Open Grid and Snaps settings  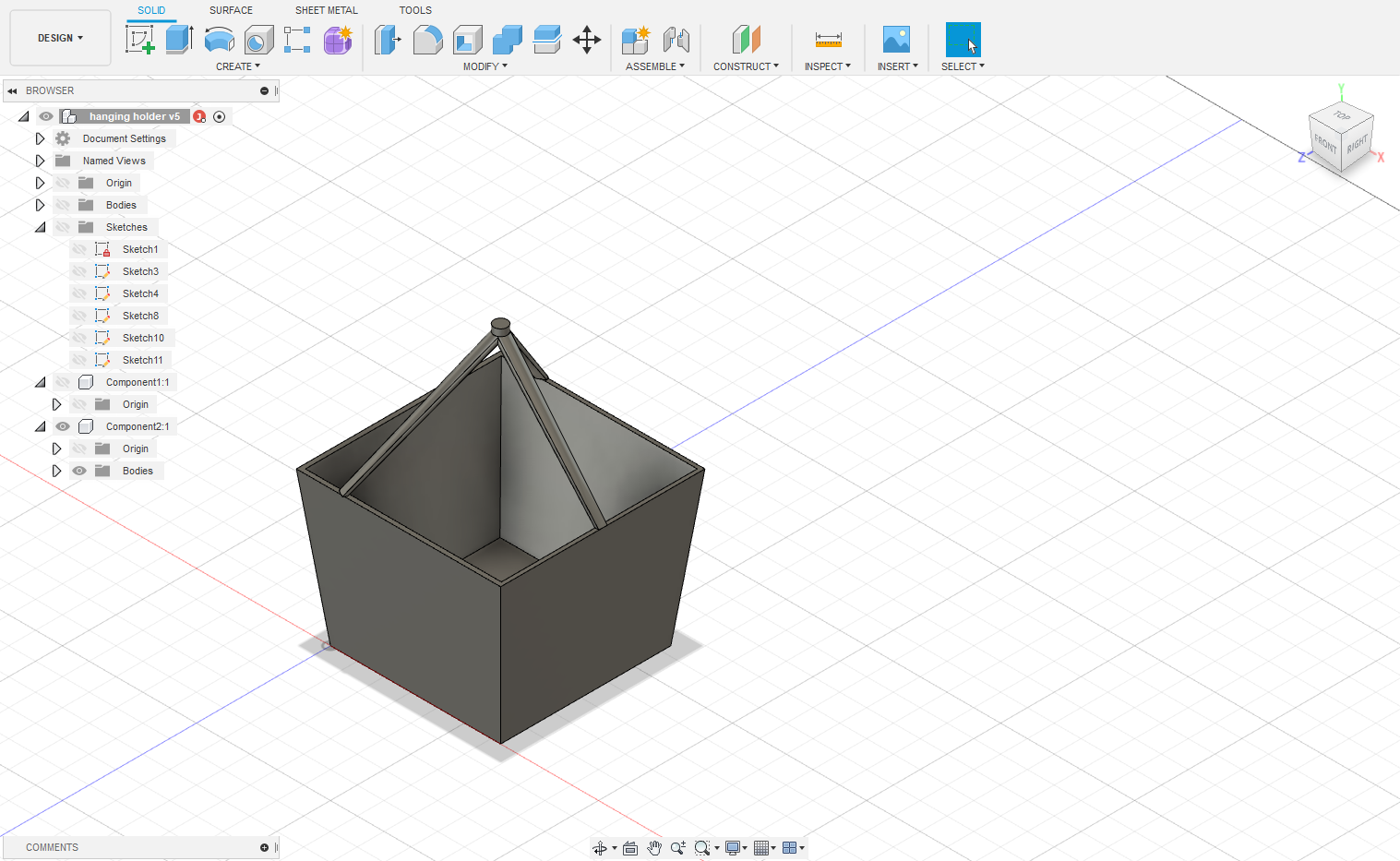coord(764,848)
